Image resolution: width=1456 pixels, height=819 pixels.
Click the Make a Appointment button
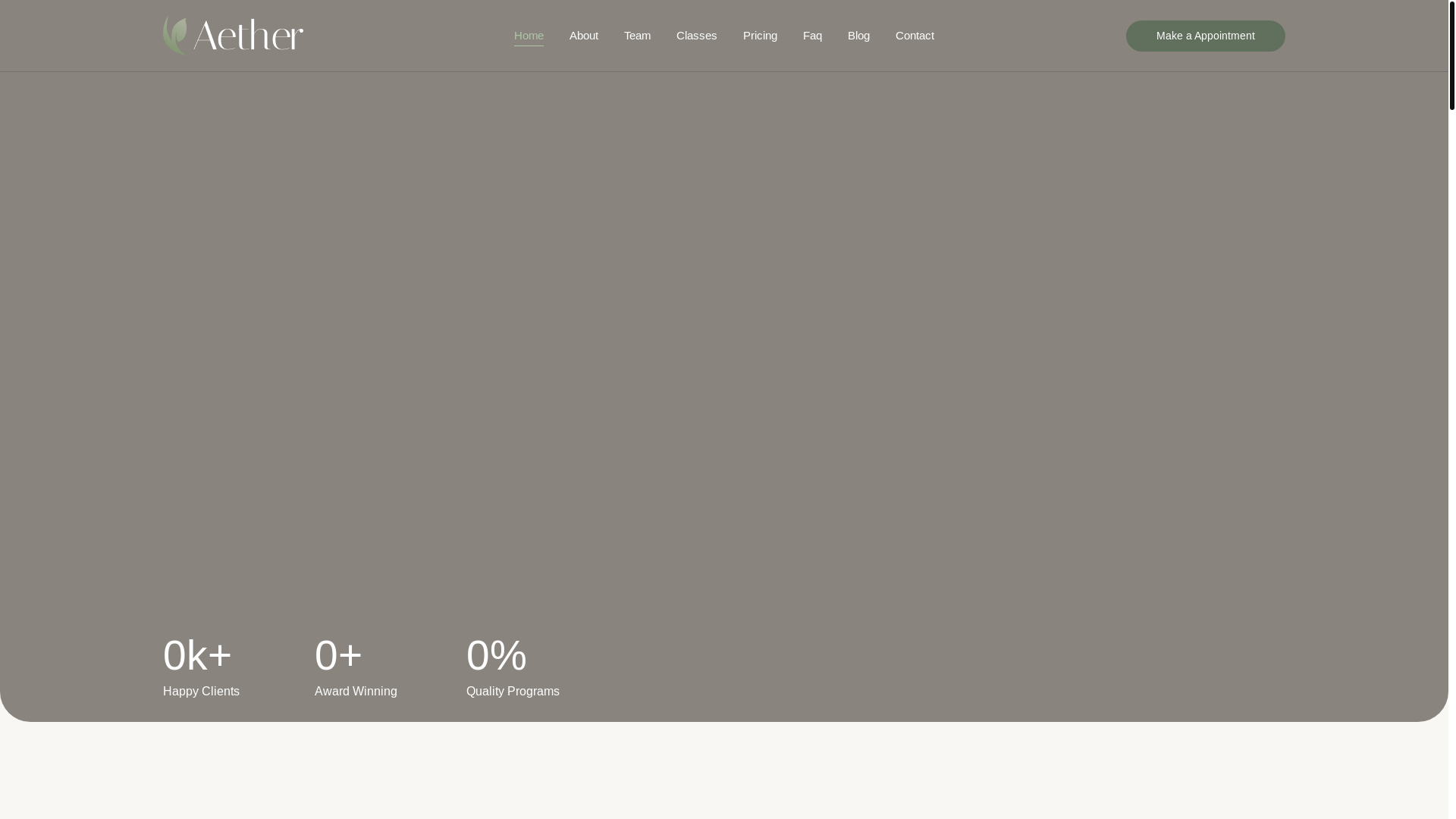1205,36
